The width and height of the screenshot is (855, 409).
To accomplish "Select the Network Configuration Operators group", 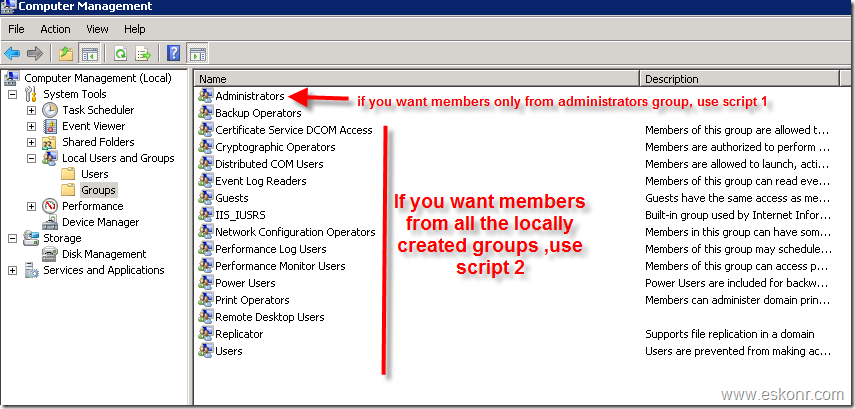I will coord(296,232).
